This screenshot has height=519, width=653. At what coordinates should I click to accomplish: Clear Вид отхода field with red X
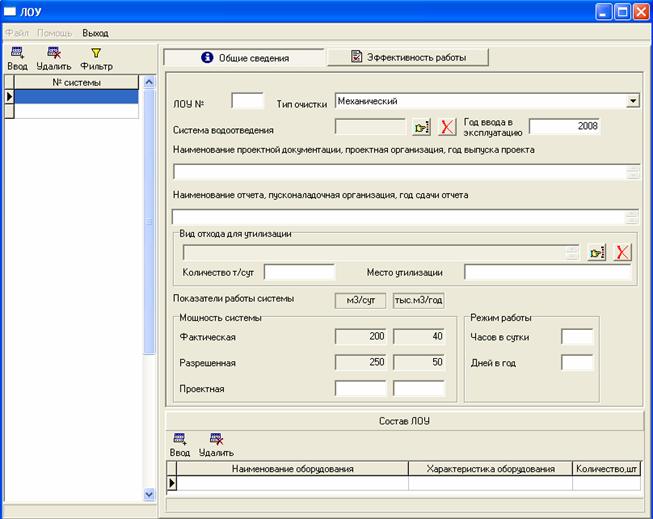click(x=622, y=252)
